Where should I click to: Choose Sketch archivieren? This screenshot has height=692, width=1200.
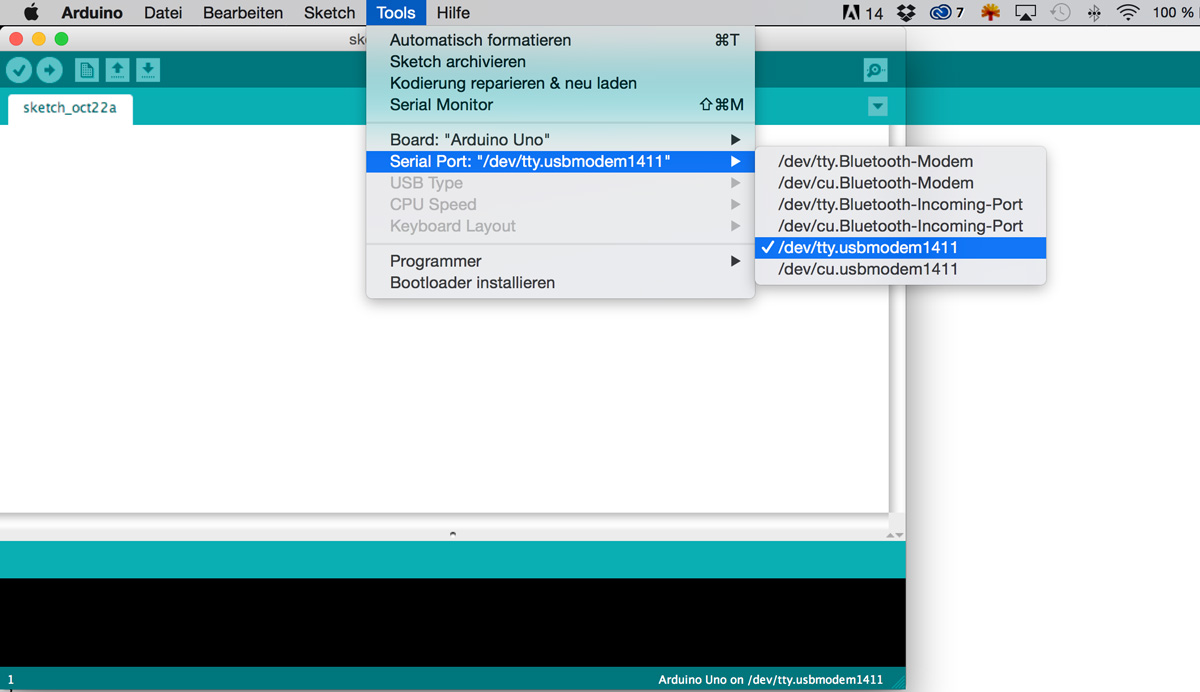tap(560, 62)
